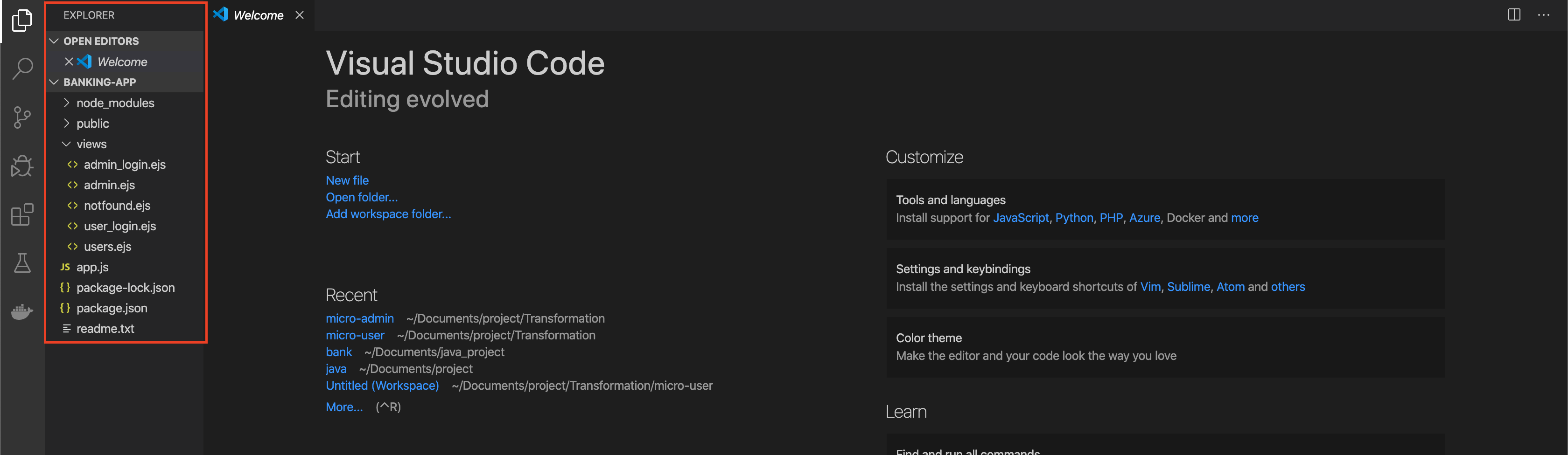Open the Search view icon
Screen dimensions: 1568x455
coord(22,69)
